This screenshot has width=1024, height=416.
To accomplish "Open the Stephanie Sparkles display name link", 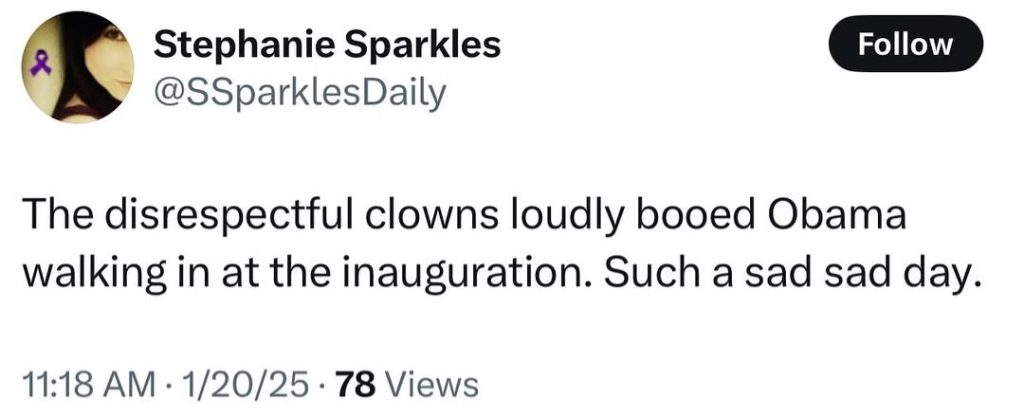I will (326, 44).
